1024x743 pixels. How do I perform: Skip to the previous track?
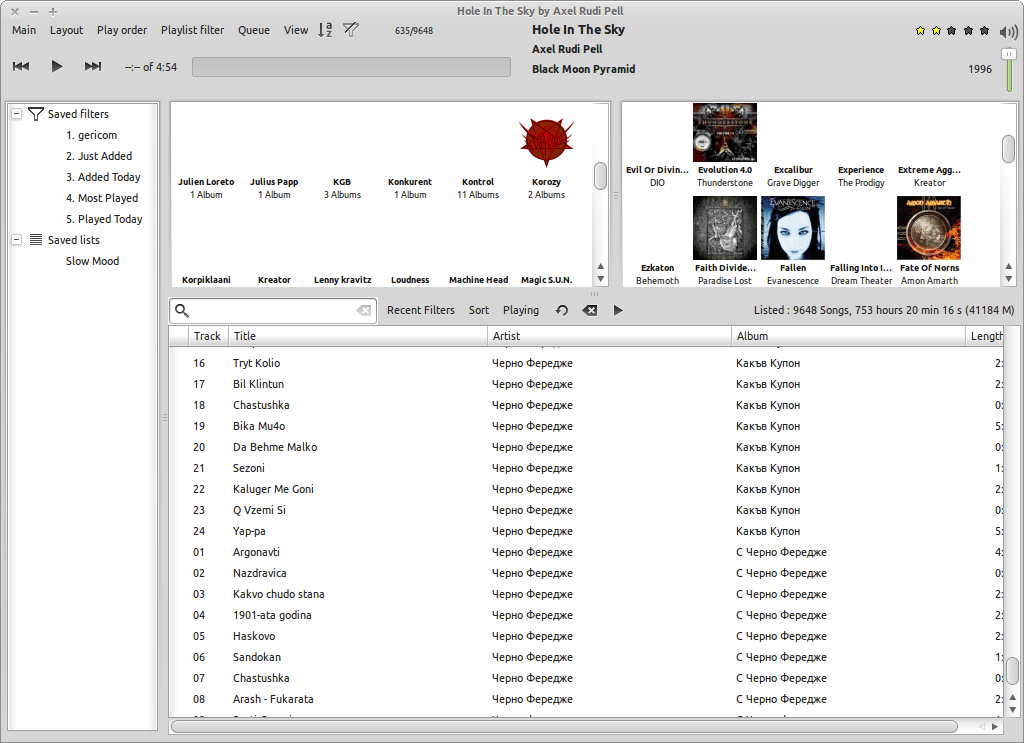[x=21, y=67]
